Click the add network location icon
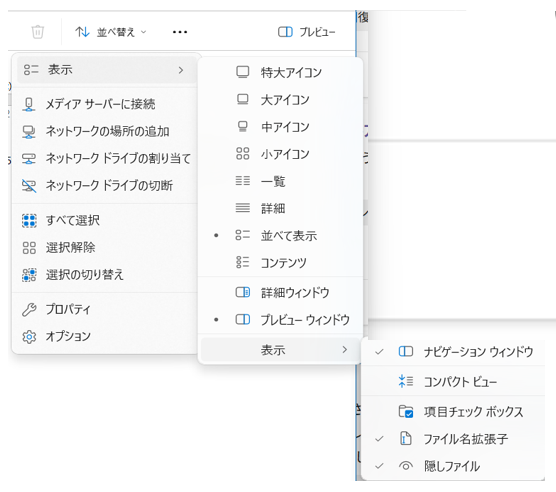556x492 pixels. pyautogui.click(x=29, y=132)
